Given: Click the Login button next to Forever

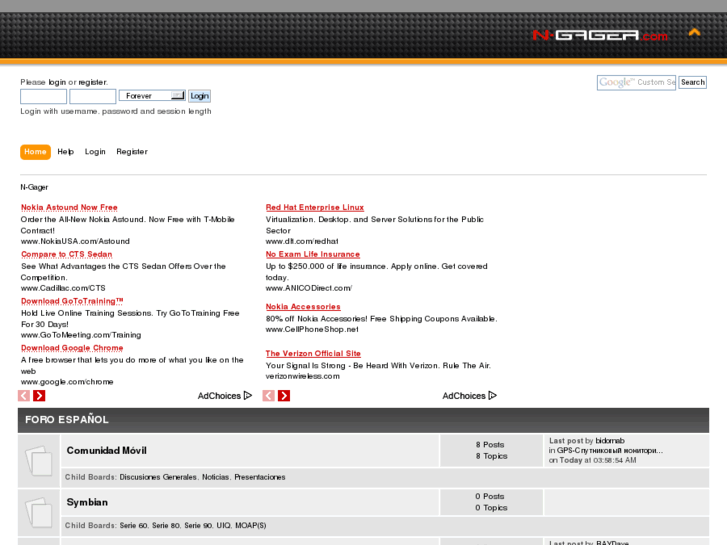Looking at the screenshot, I should pos(199,96).
